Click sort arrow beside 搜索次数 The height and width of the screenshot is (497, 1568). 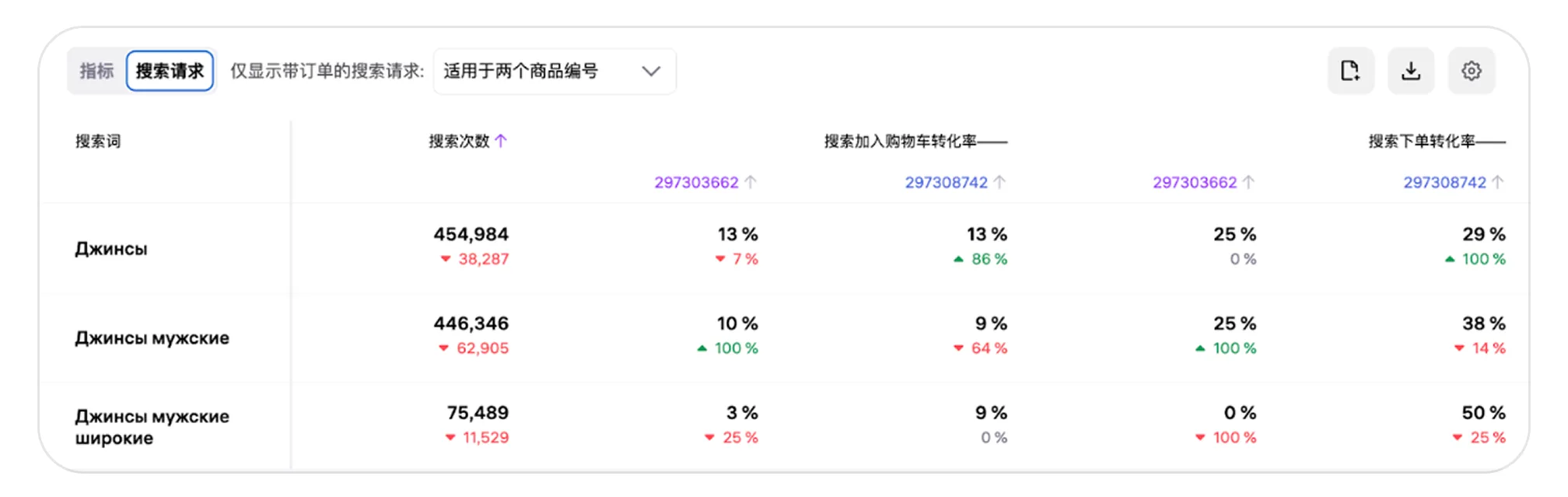point(501,141)
